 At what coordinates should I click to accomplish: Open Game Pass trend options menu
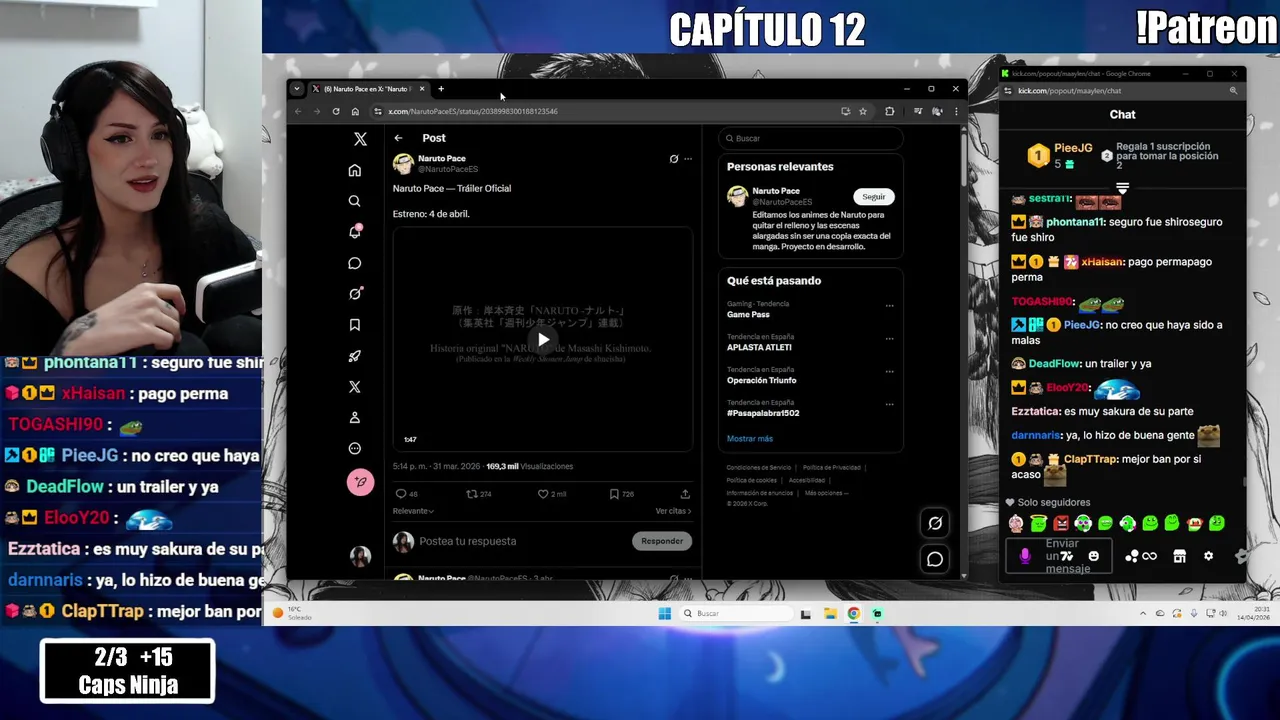coord(889,306)
